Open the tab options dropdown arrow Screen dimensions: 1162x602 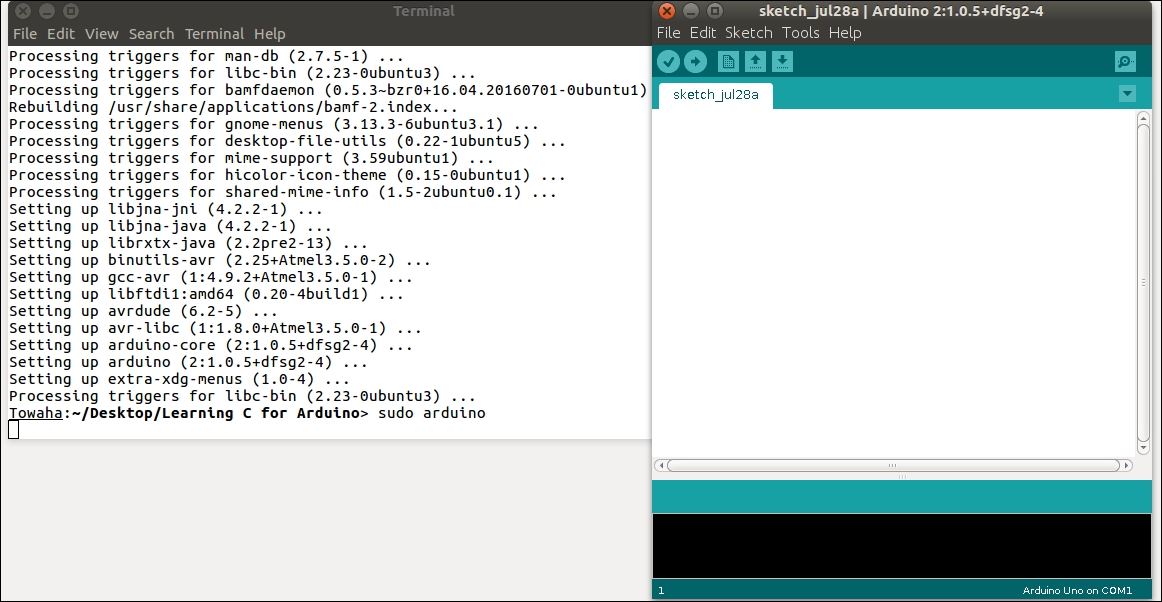click(1127, 94)
